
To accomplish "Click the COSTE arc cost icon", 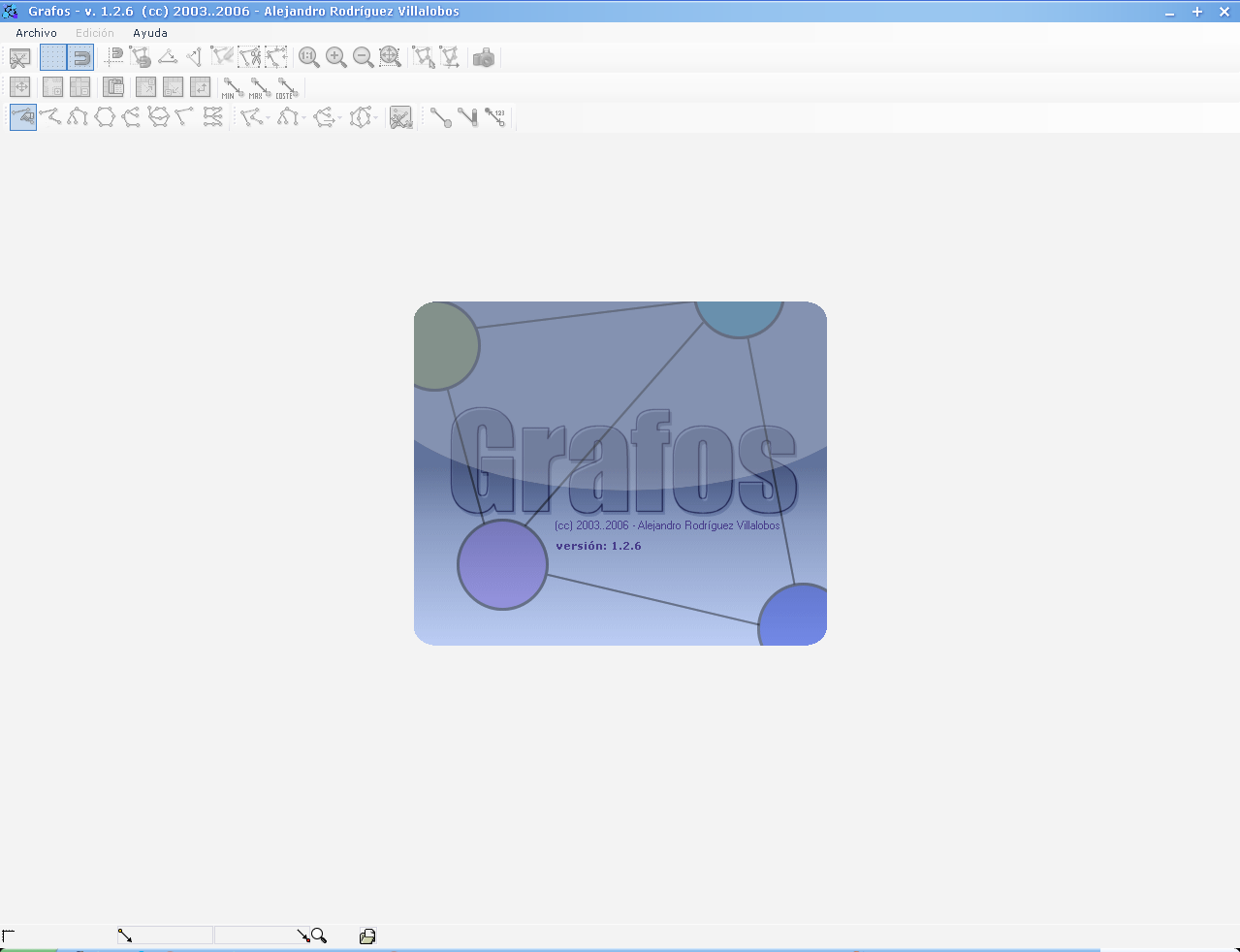I will pos(284,88).
